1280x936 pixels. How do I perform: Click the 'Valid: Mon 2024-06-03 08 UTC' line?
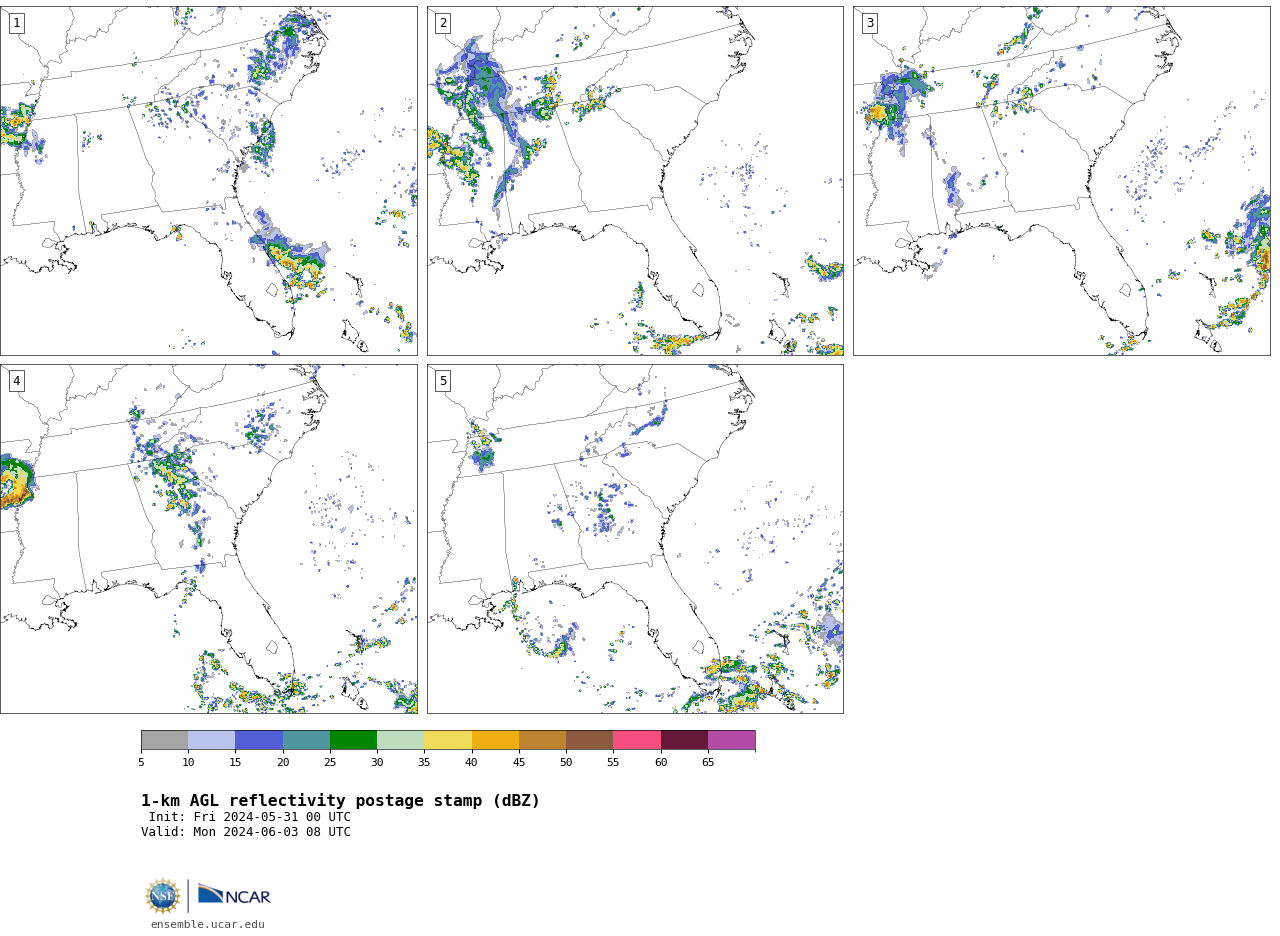246,832
